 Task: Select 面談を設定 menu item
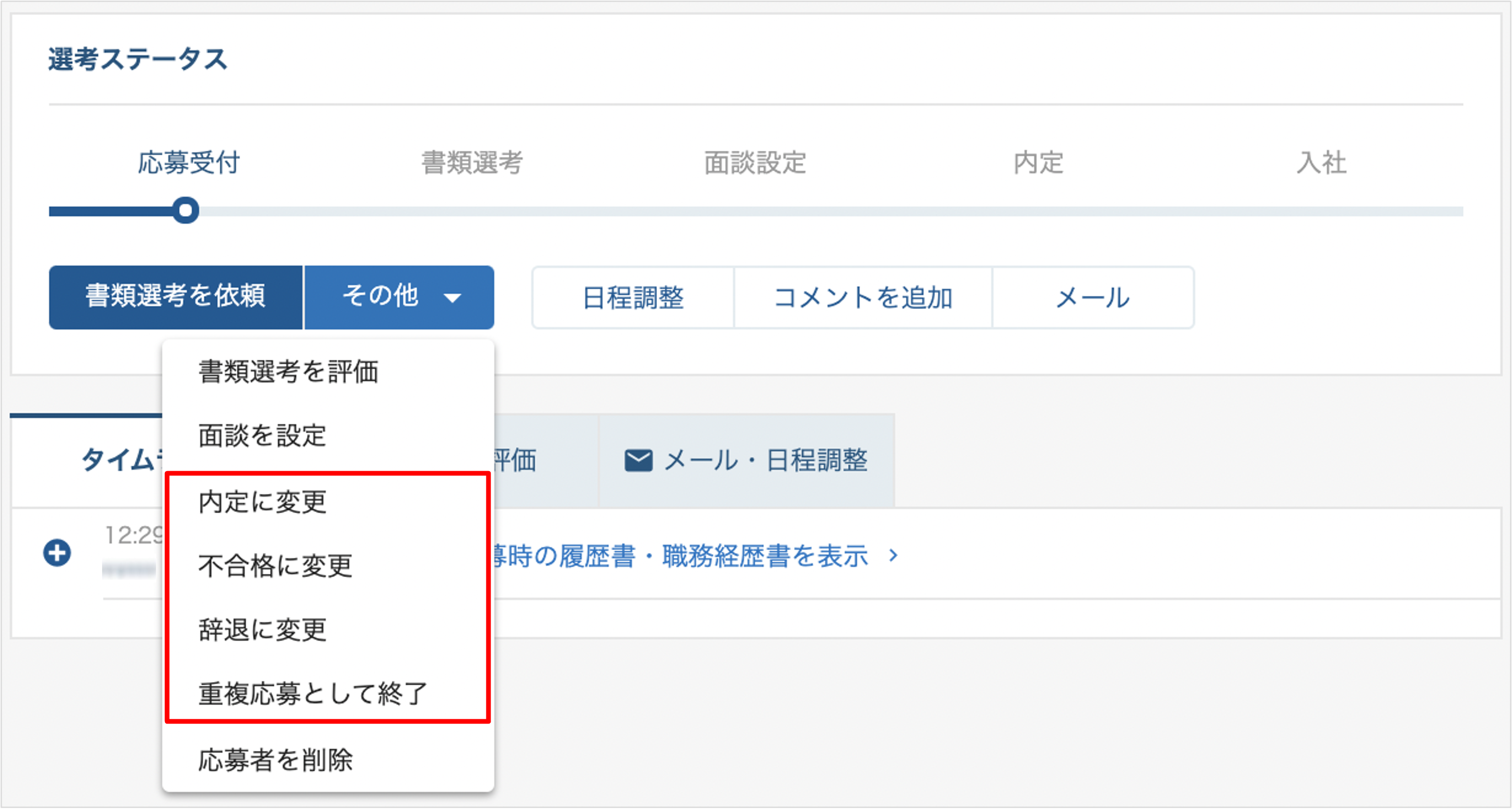coord(328,436)
